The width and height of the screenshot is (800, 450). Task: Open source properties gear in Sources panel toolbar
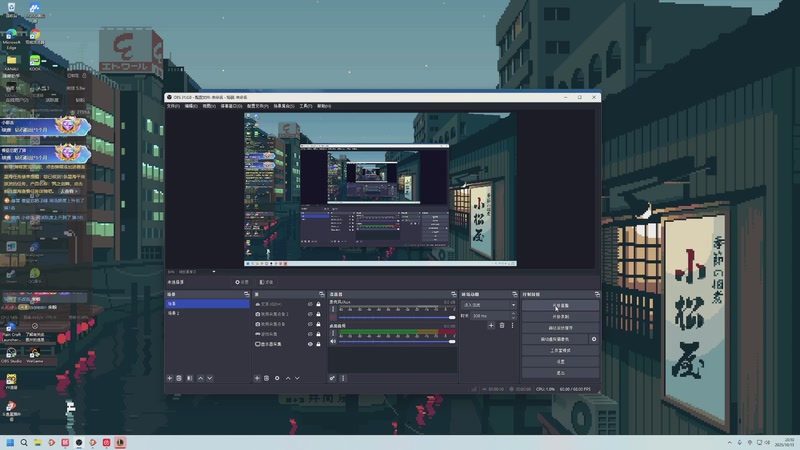click(277, 378)
